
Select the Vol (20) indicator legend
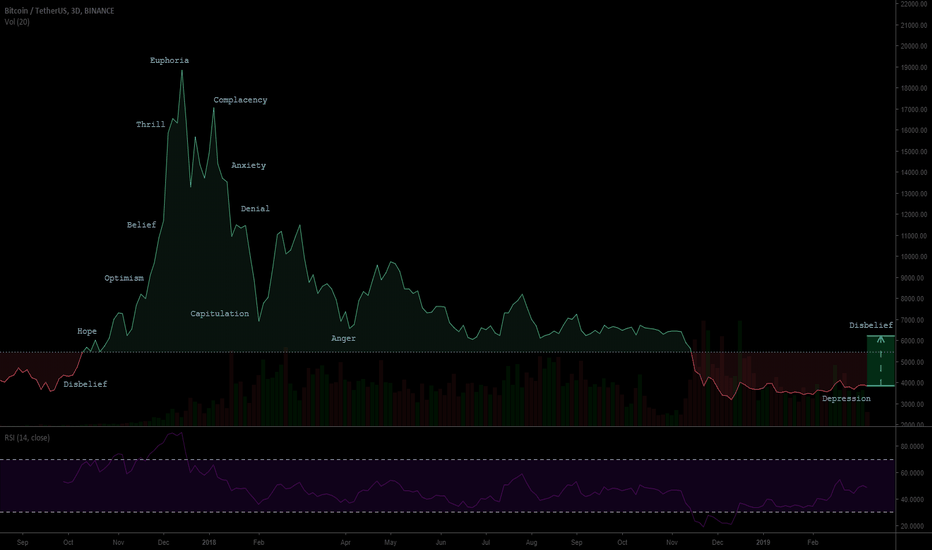click(17, 22)
